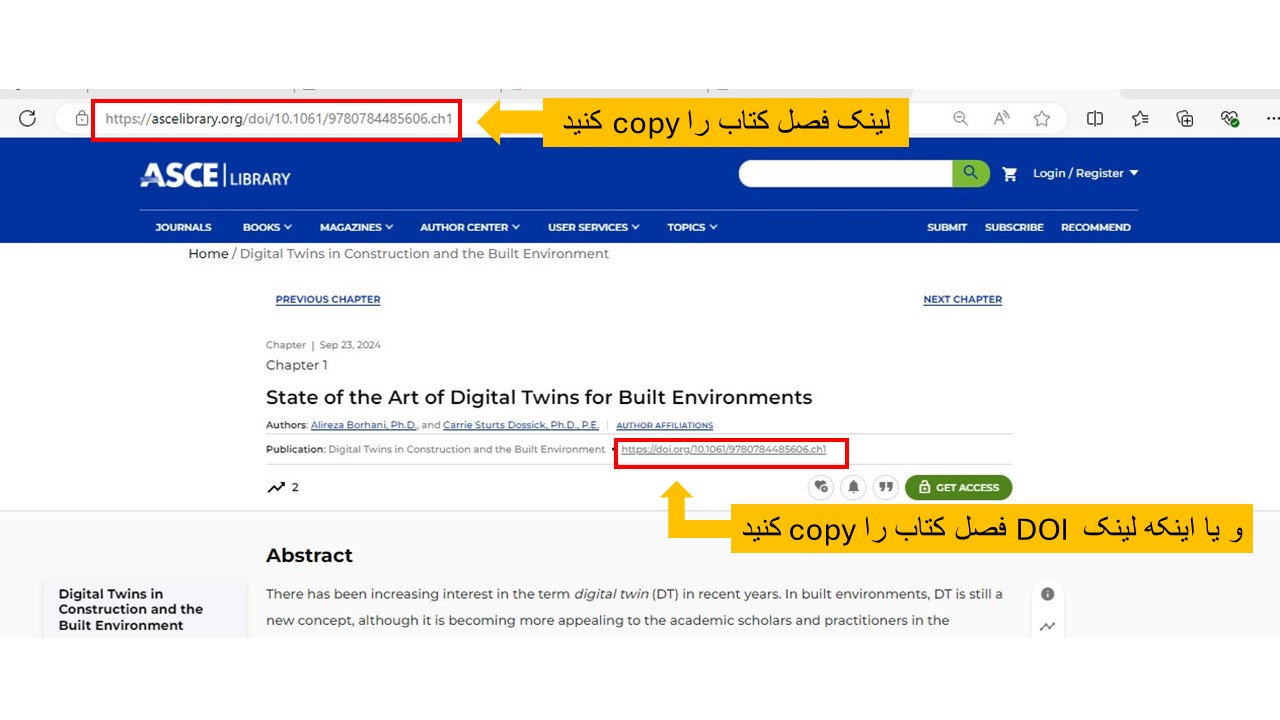Expand the BOOKS dropdown menu
Viewport: 1280px width, 720px height.
click(266, 227)
